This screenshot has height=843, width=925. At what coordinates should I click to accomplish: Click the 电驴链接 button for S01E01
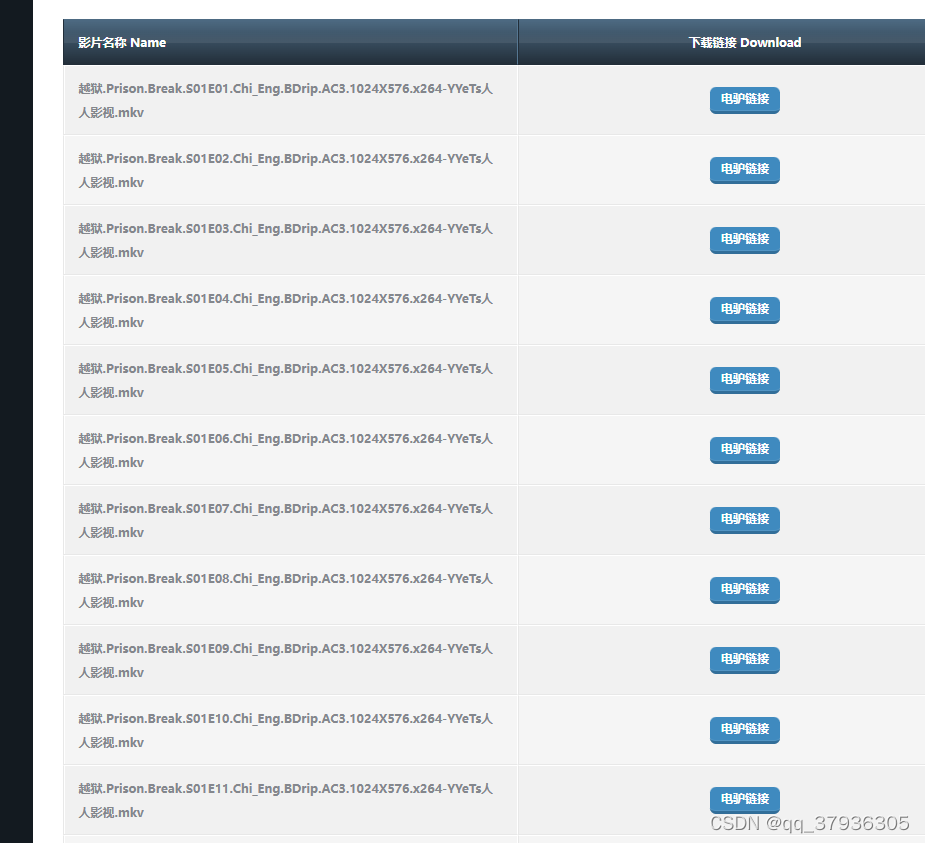click(x=744, y=100)
